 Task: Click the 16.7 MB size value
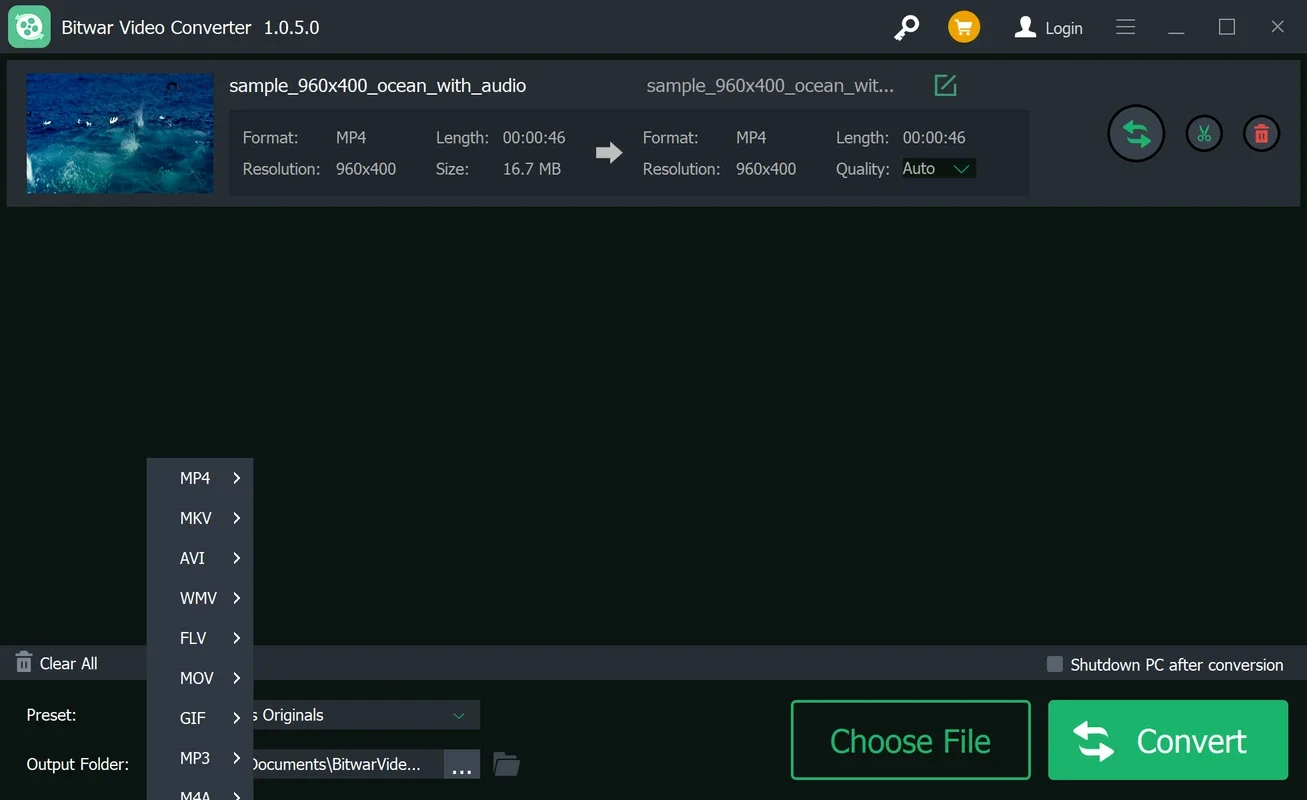tap(532, 169)
